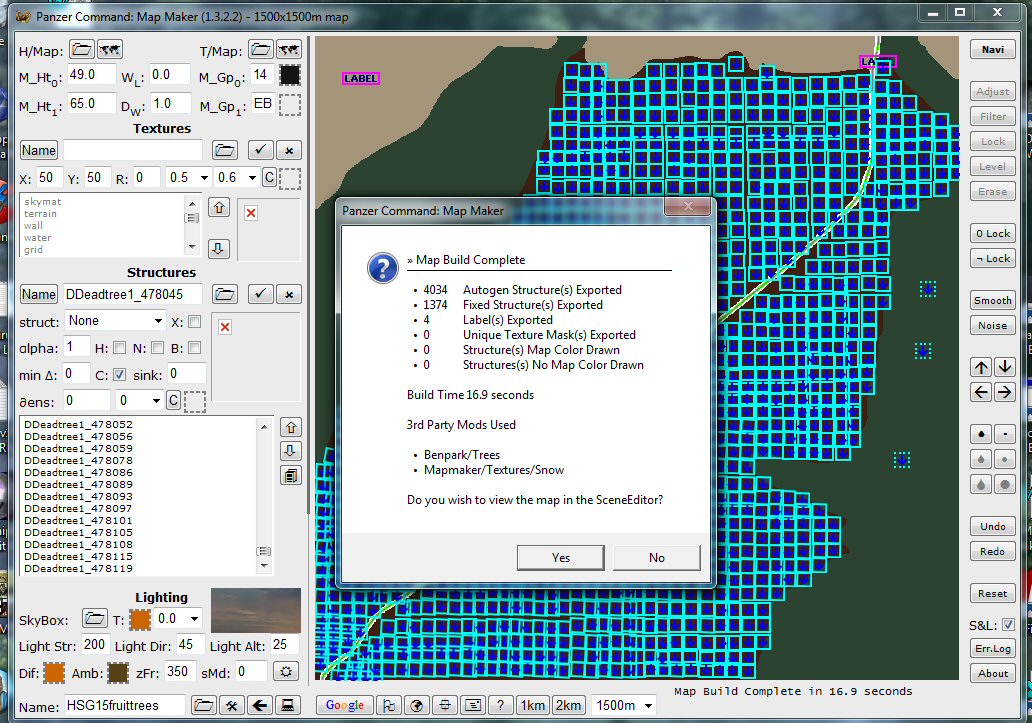Viewport: 1032px width, 723px height.
Task: Click the laptop icon in bottom toolbar
Action: tap(288, 705)
